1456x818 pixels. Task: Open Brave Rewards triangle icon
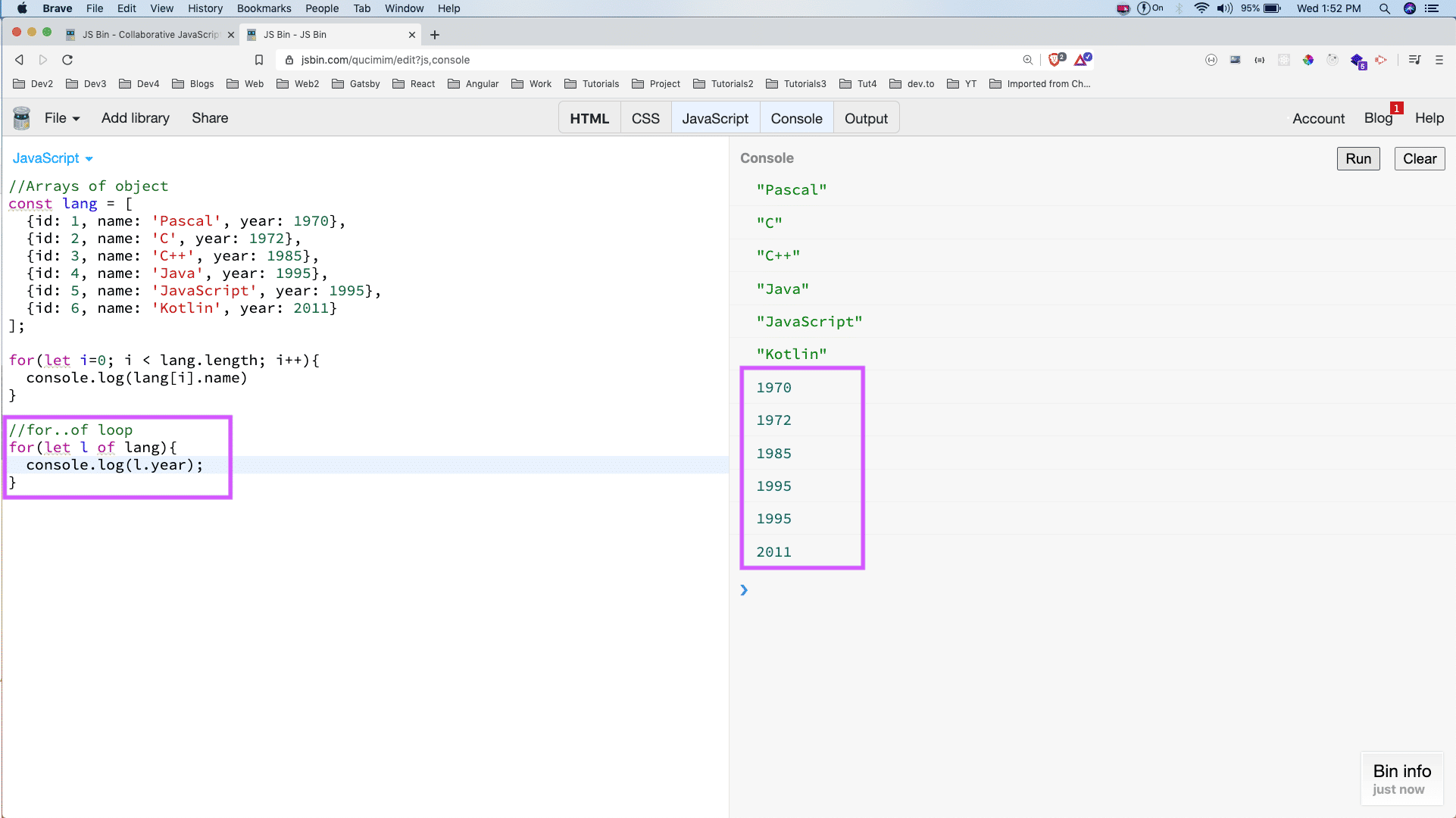pos(1082,59)
